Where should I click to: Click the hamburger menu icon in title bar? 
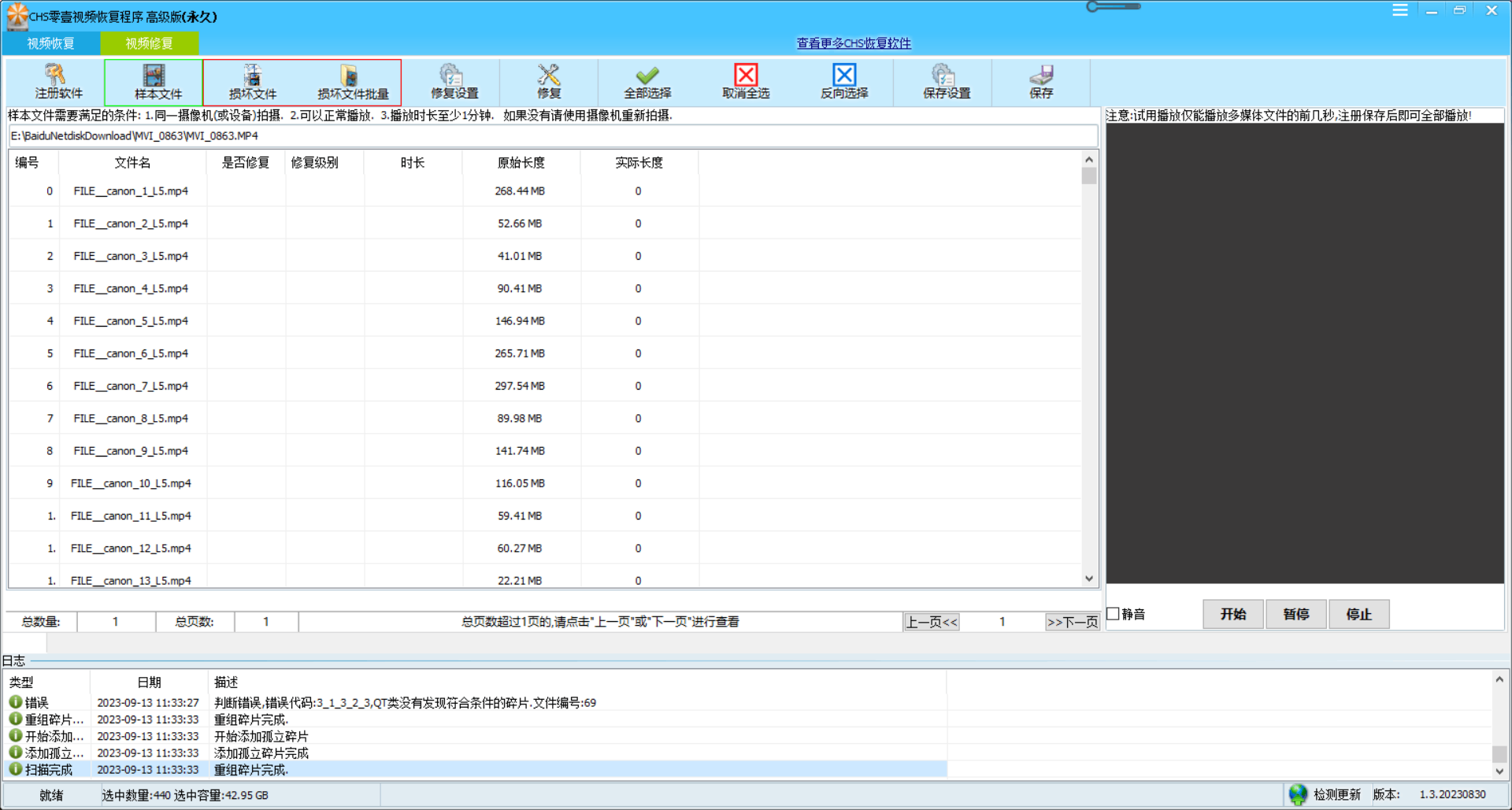coord(1400,10)
